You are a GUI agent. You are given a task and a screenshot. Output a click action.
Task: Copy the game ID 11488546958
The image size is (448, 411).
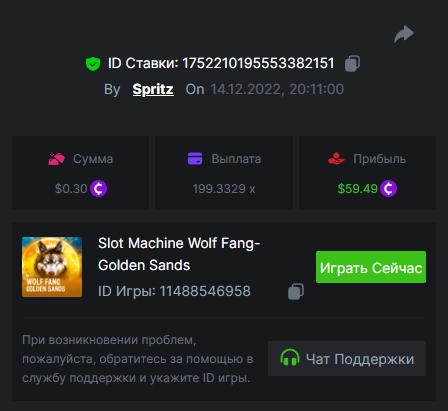coord(296,291)
